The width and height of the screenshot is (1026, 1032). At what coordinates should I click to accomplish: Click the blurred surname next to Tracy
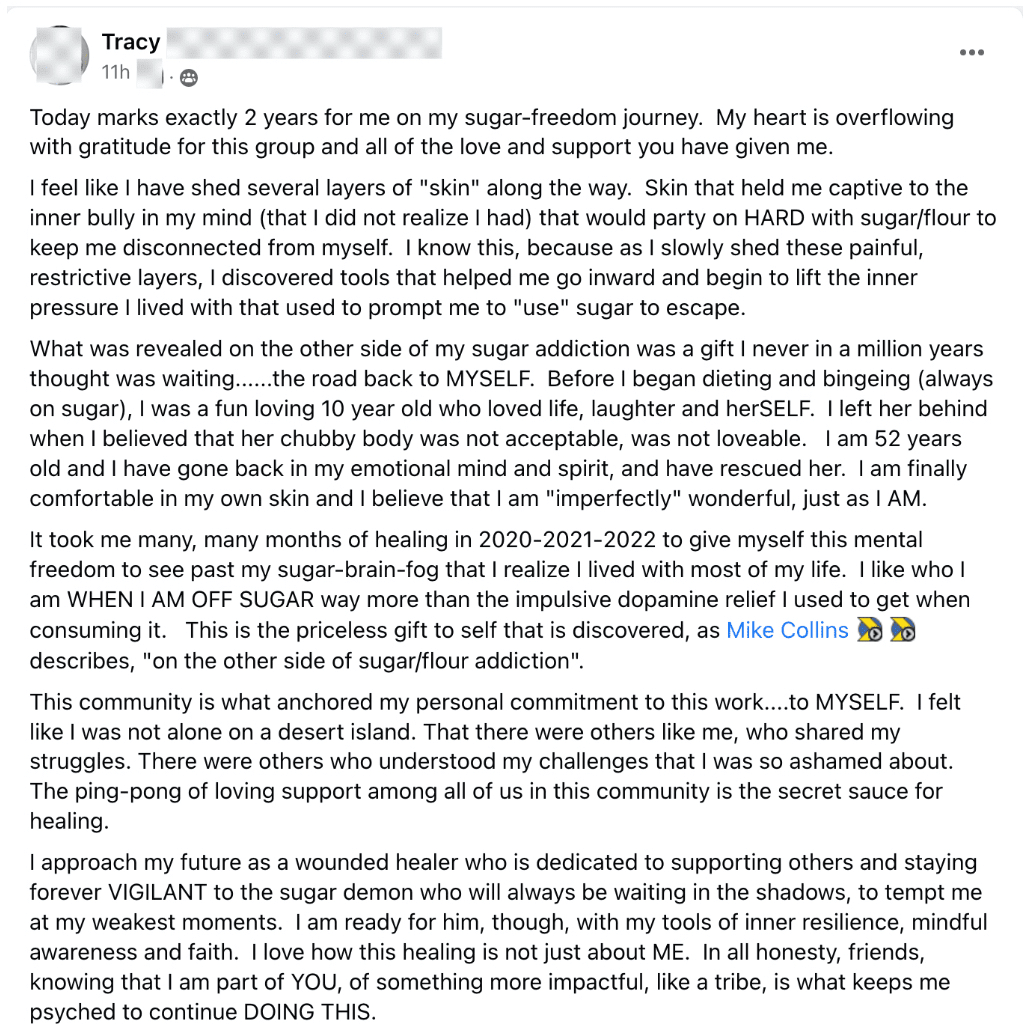[303, 42]
